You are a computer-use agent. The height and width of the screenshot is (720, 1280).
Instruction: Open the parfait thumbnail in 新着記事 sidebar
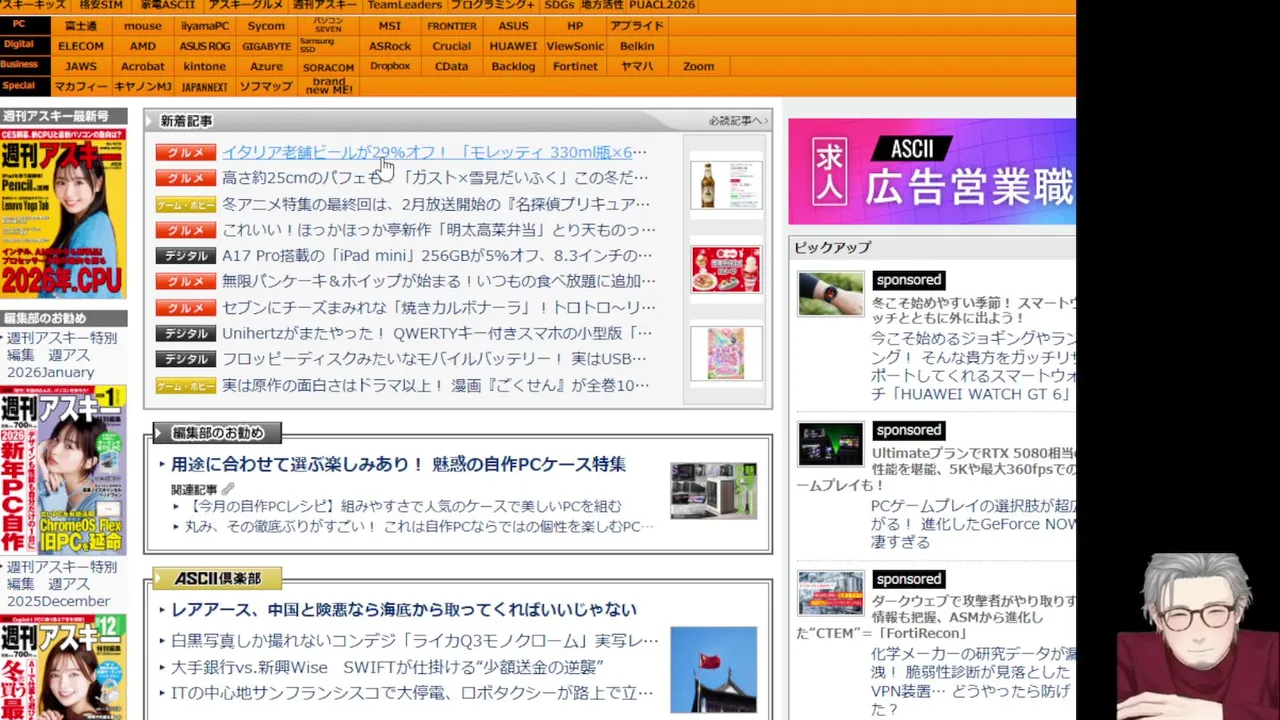(x=726, y=269)
